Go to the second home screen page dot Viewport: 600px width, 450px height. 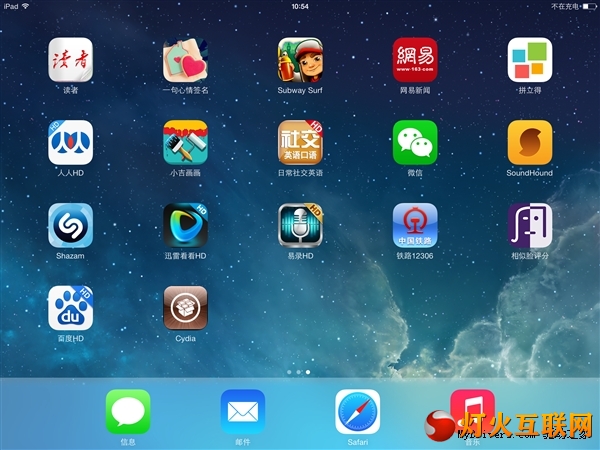tap(298, 372)
